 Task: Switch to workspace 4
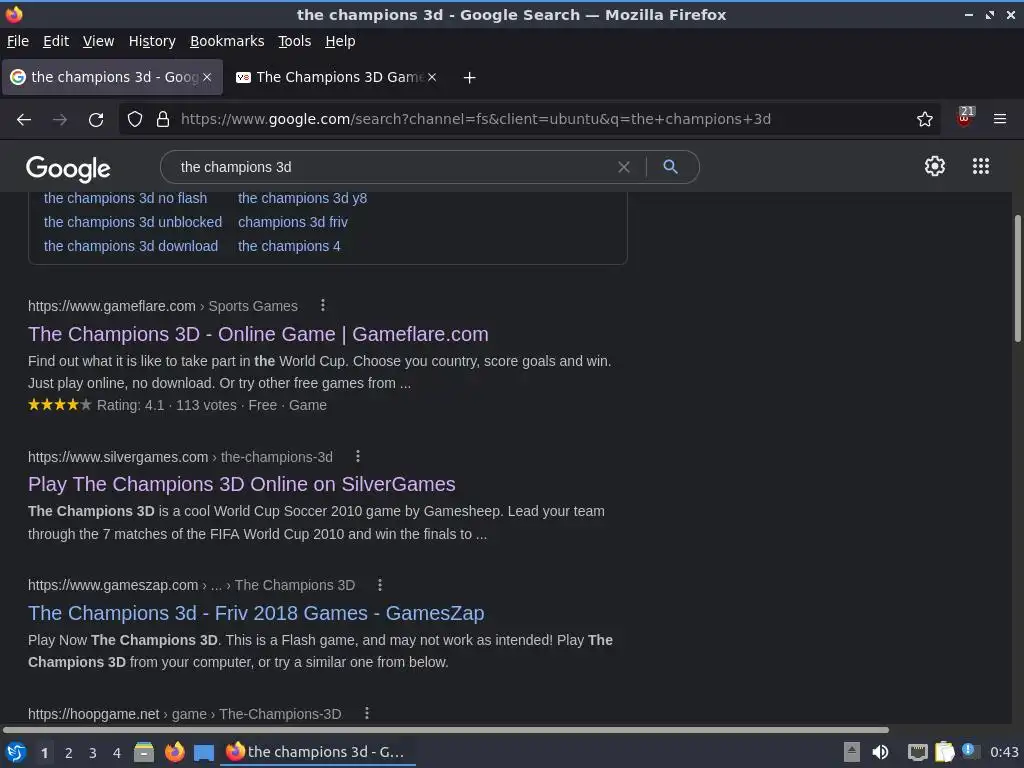(117, 753)
